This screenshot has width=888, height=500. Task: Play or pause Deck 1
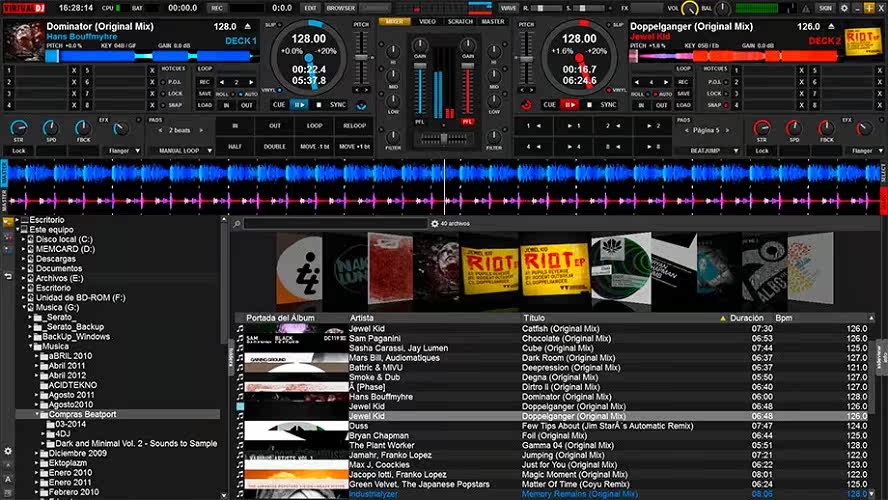(298, 105)
